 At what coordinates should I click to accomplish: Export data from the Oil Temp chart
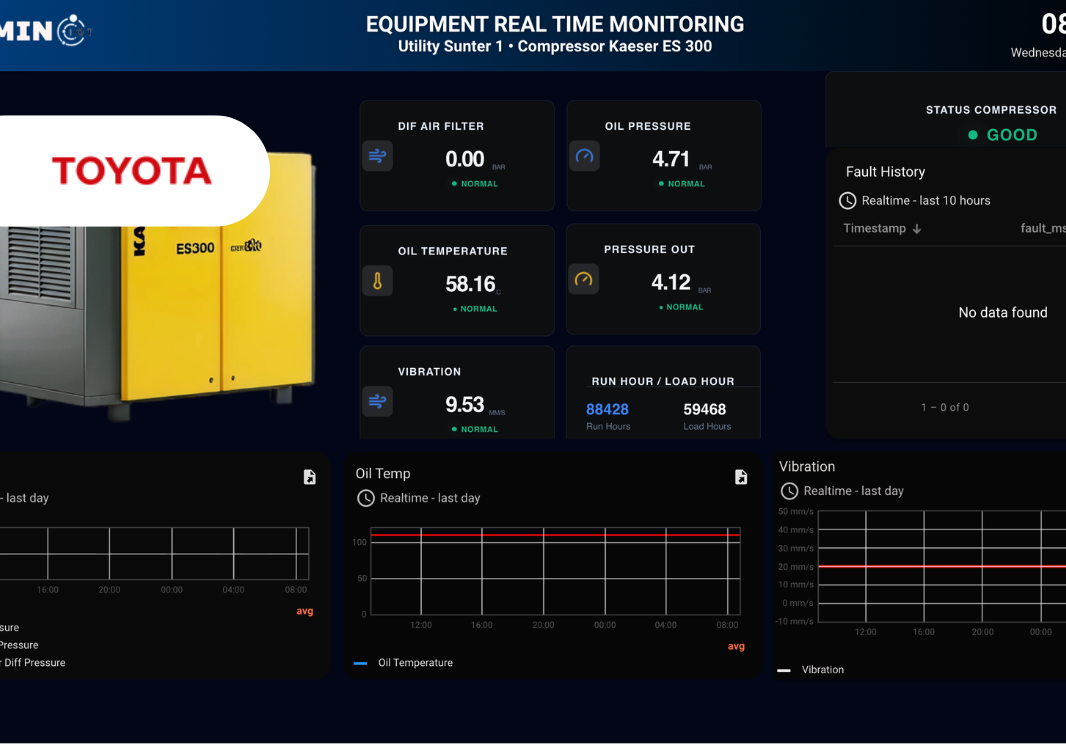(741, 477)
